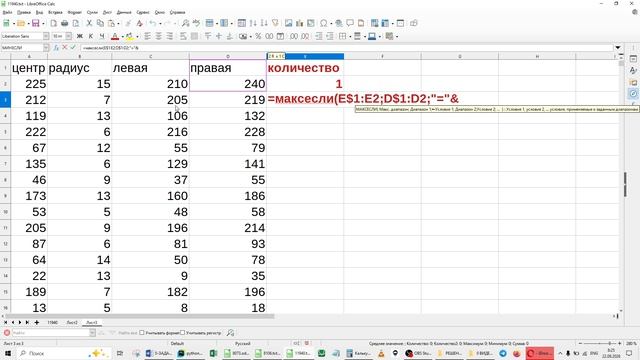Select cell with header 'количество'
The image size is (640, 360).
305,68
